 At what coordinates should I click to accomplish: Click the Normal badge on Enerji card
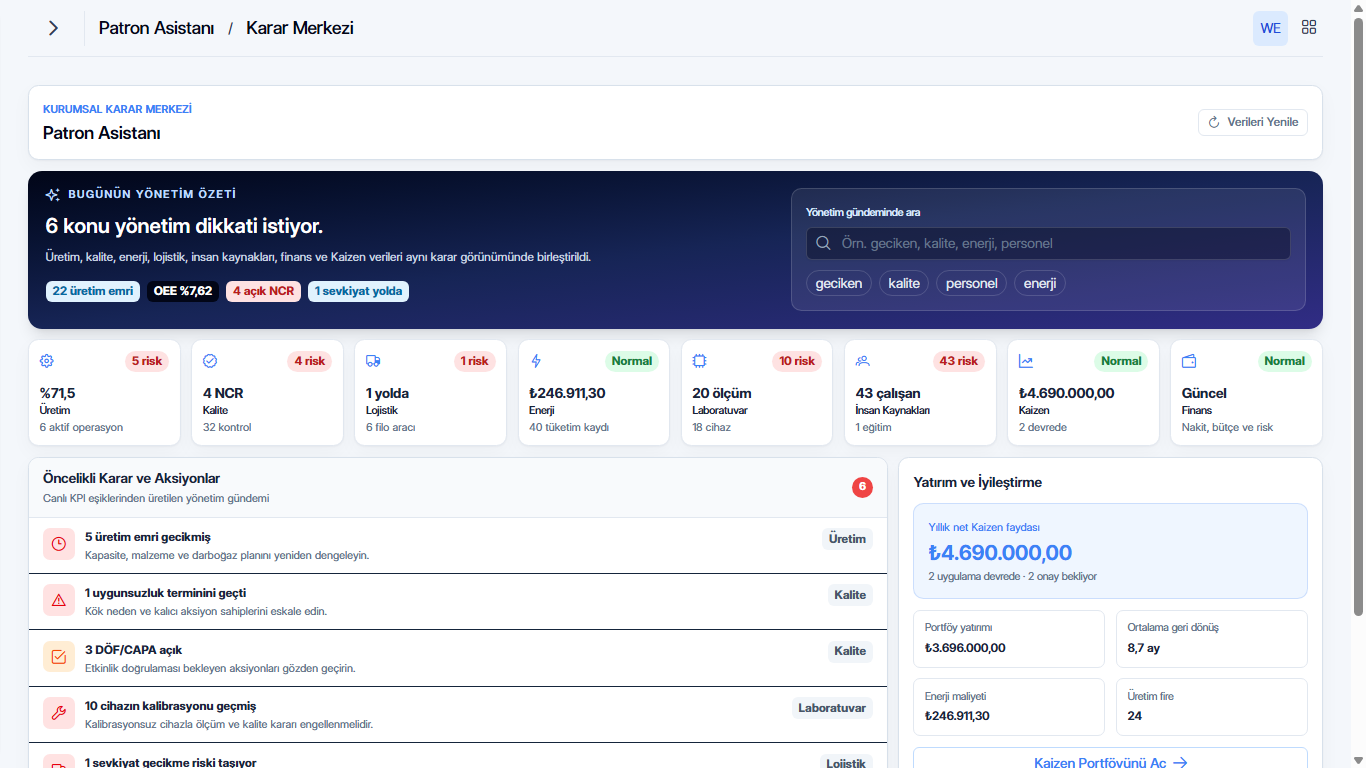pos(632,361)
